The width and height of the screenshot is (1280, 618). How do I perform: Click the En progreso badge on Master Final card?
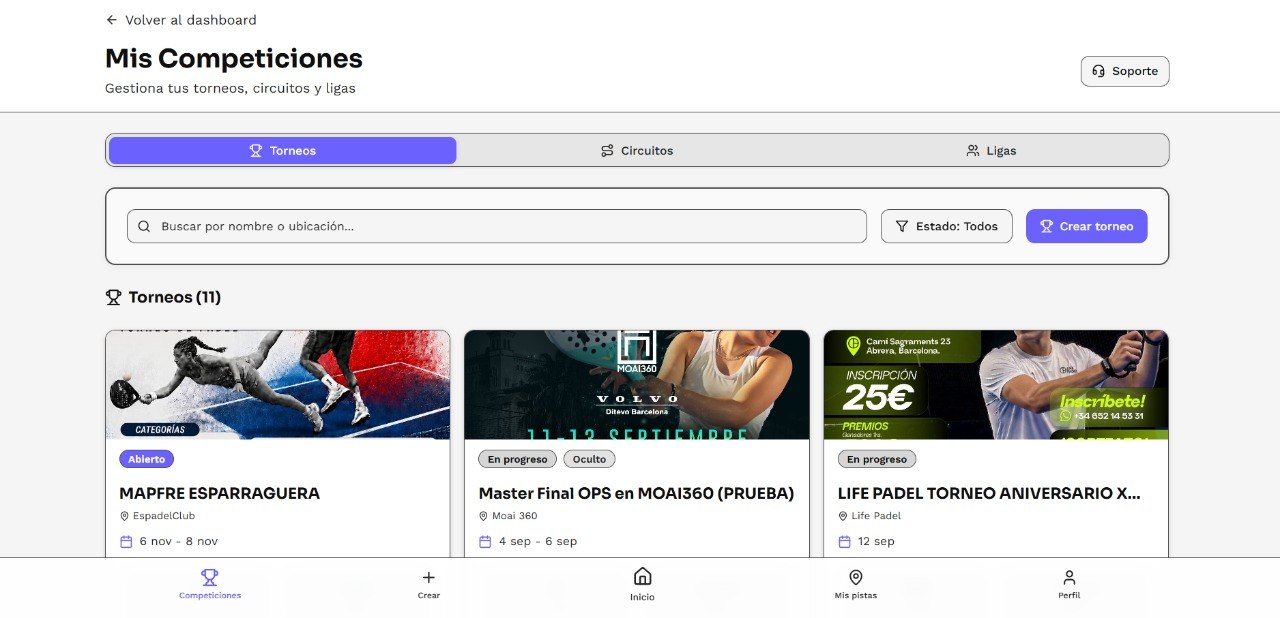click(x=518, y=459)
